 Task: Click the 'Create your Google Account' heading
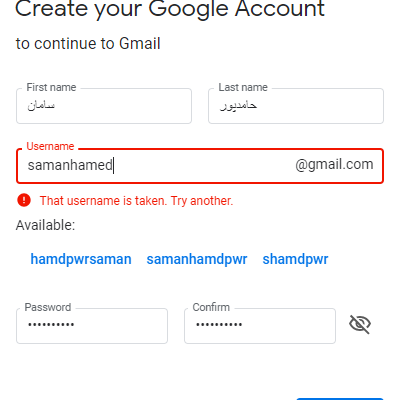click(170, 9)
